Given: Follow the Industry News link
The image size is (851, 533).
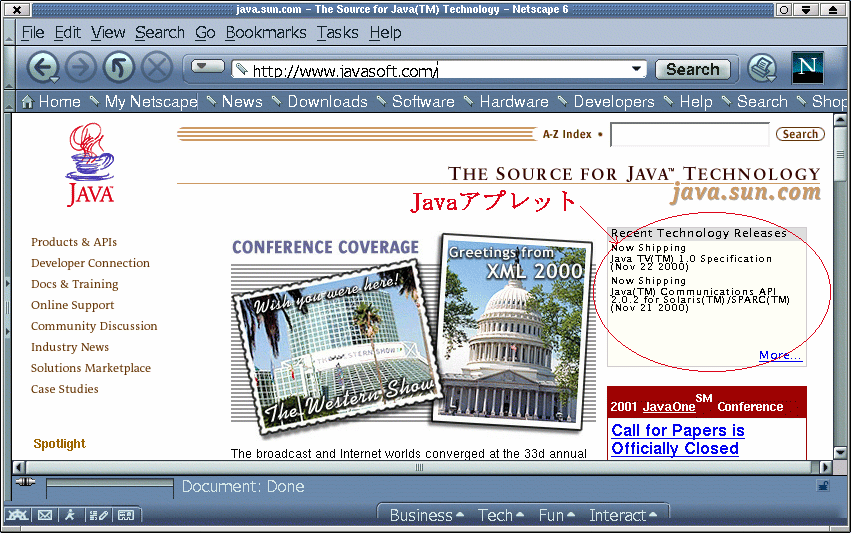Looking at the screenshot, I should coord(69,347).
